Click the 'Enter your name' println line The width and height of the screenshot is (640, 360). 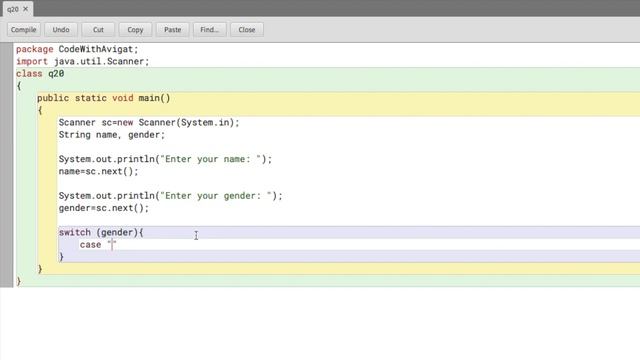pos(165,159)
